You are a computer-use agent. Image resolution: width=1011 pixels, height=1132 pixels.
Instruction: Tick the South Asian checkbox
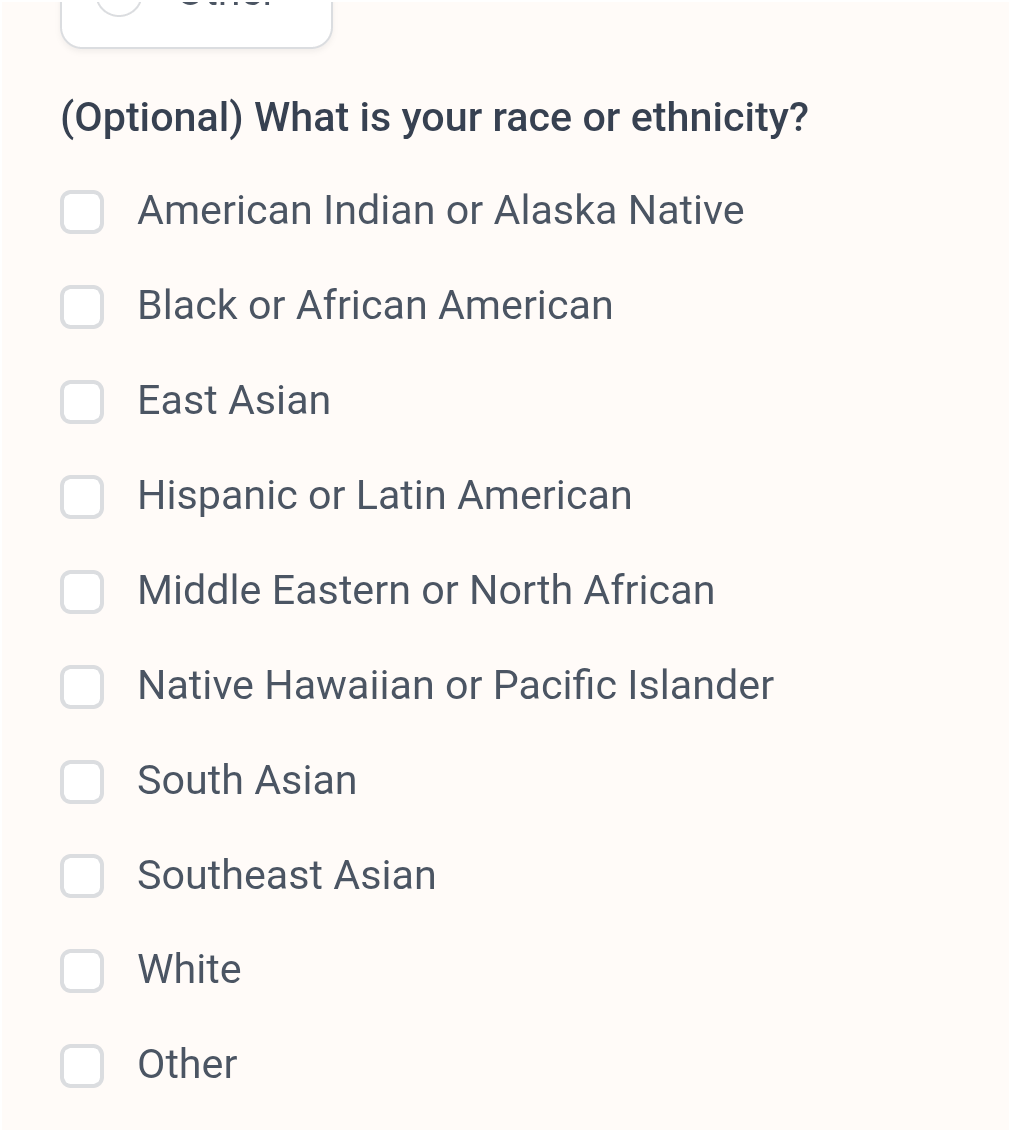pos(82,782)
